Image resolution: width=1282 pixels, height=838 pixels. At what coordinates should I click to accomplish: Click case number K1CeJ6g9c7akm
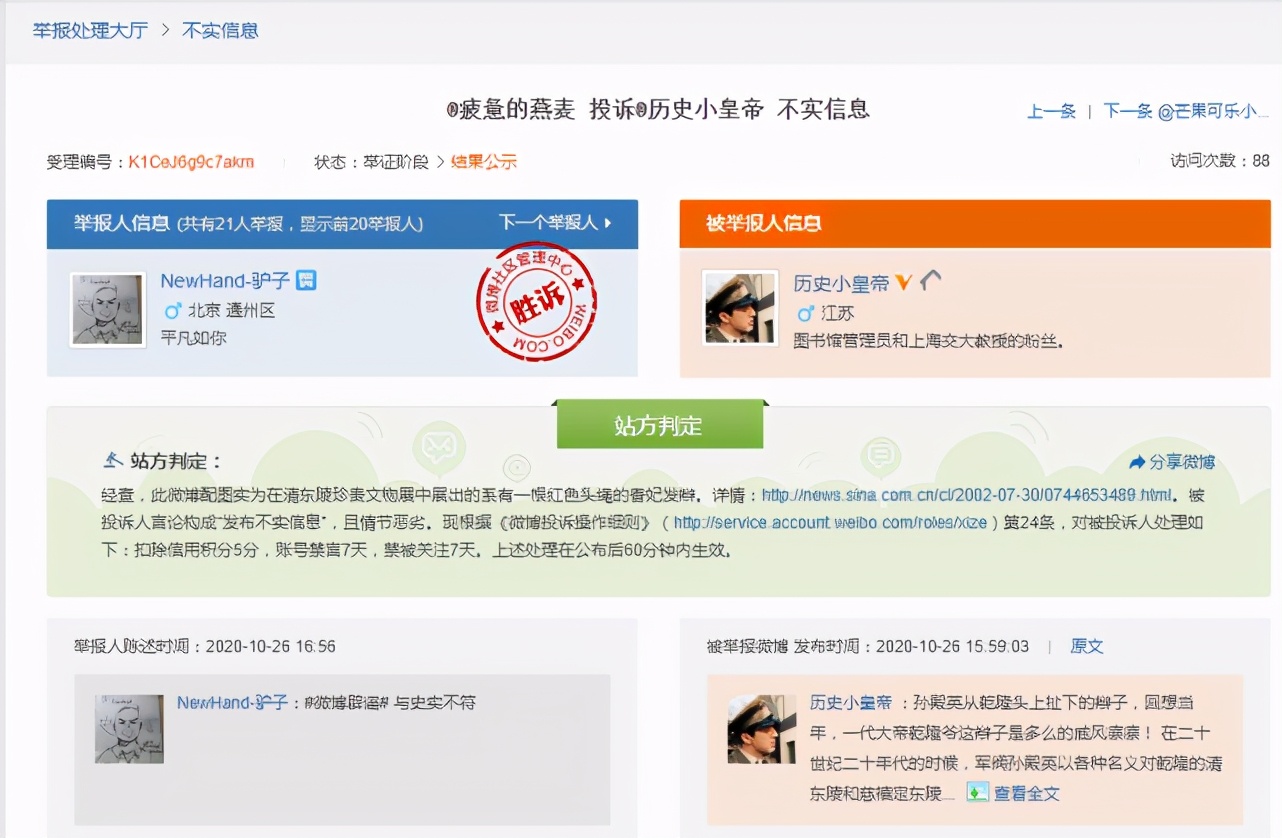(191, 162)
